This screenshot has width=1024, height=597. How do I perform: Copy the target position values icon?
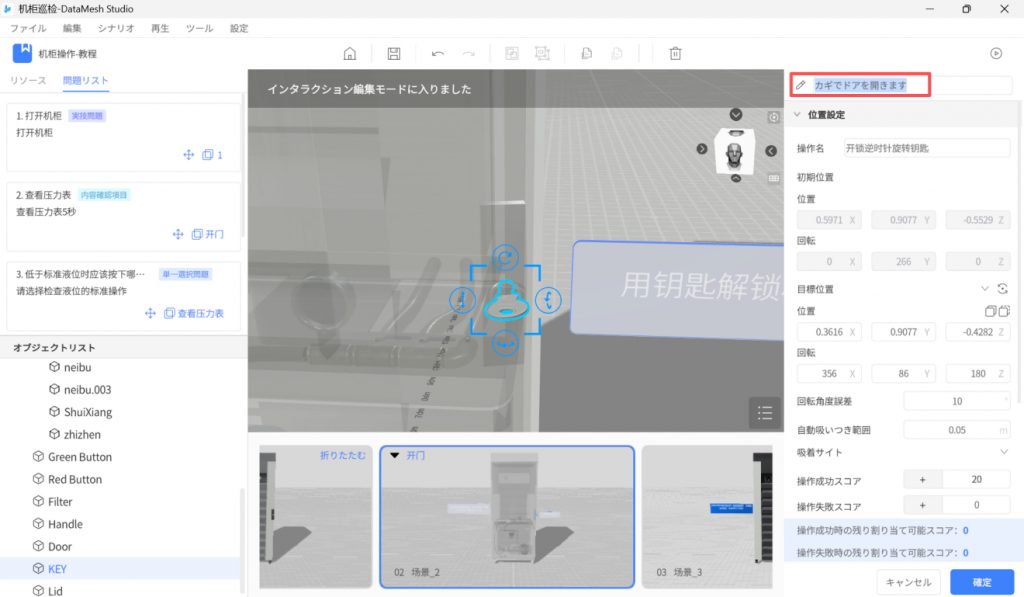click(x=990, y=311)
